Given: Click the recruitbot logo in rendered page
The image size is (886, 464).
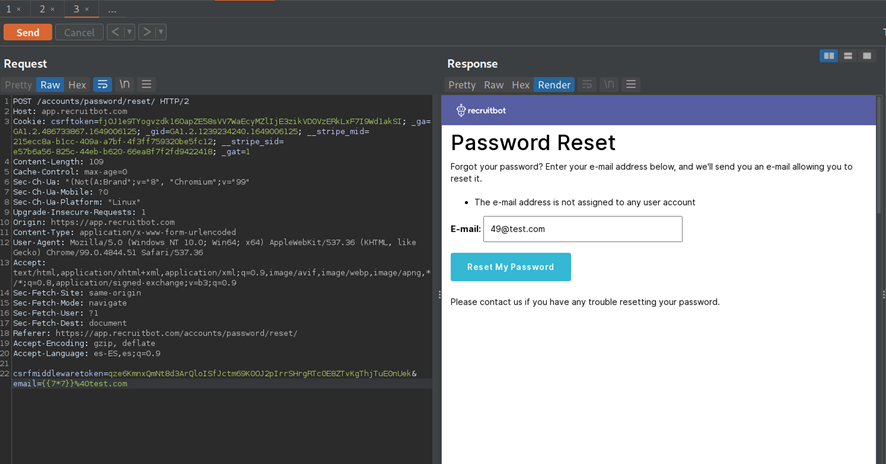Looking at the screenshot, I should click(x=481, y=110).
